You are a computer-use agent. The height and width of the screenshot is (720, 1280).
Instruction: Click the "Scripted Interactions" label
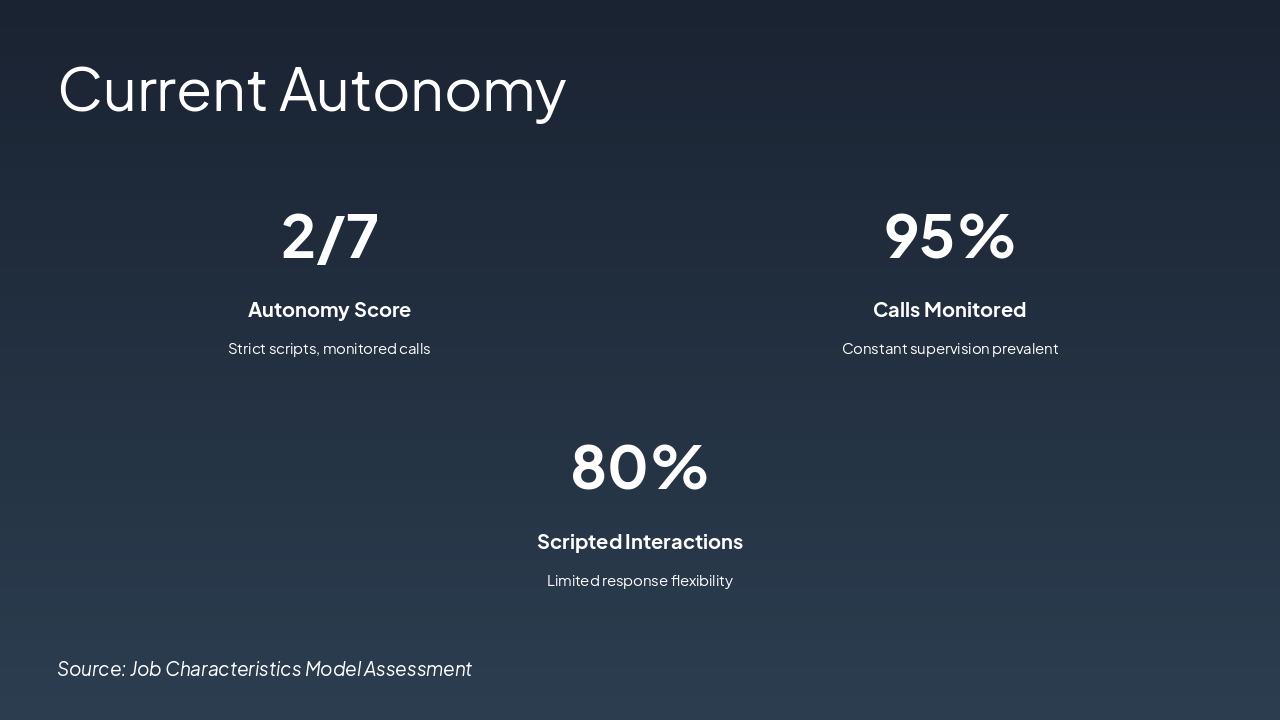pos(639,542)
